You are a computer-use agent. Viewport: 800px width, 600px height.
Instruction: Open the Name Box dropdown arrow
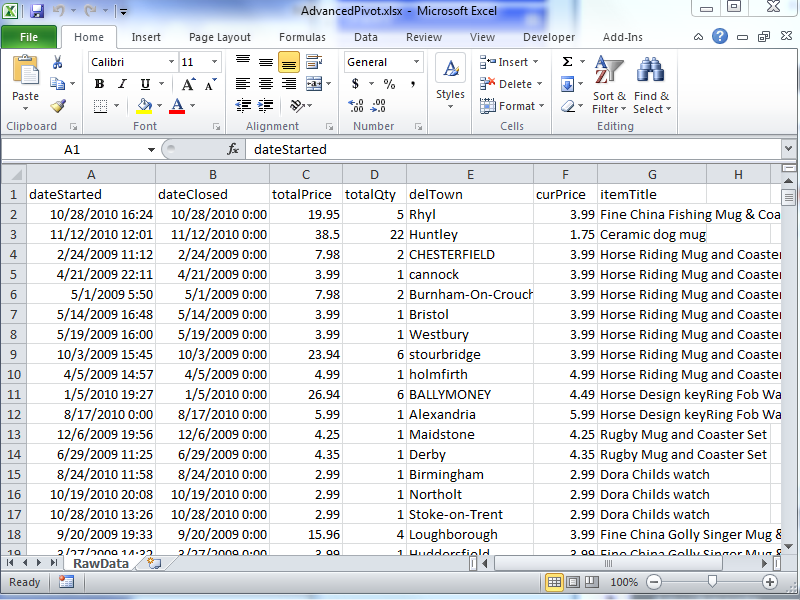pyautogui.click(x=151, y=149)
